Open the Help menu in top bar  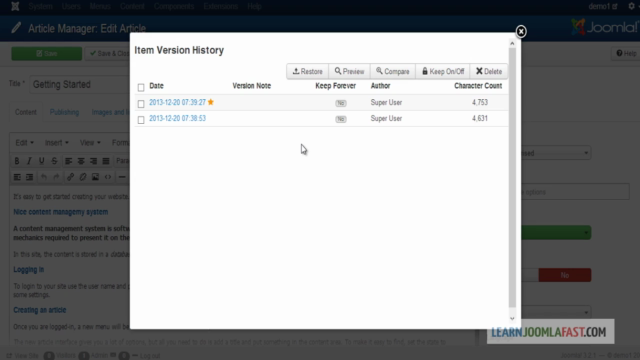(254, 7)
